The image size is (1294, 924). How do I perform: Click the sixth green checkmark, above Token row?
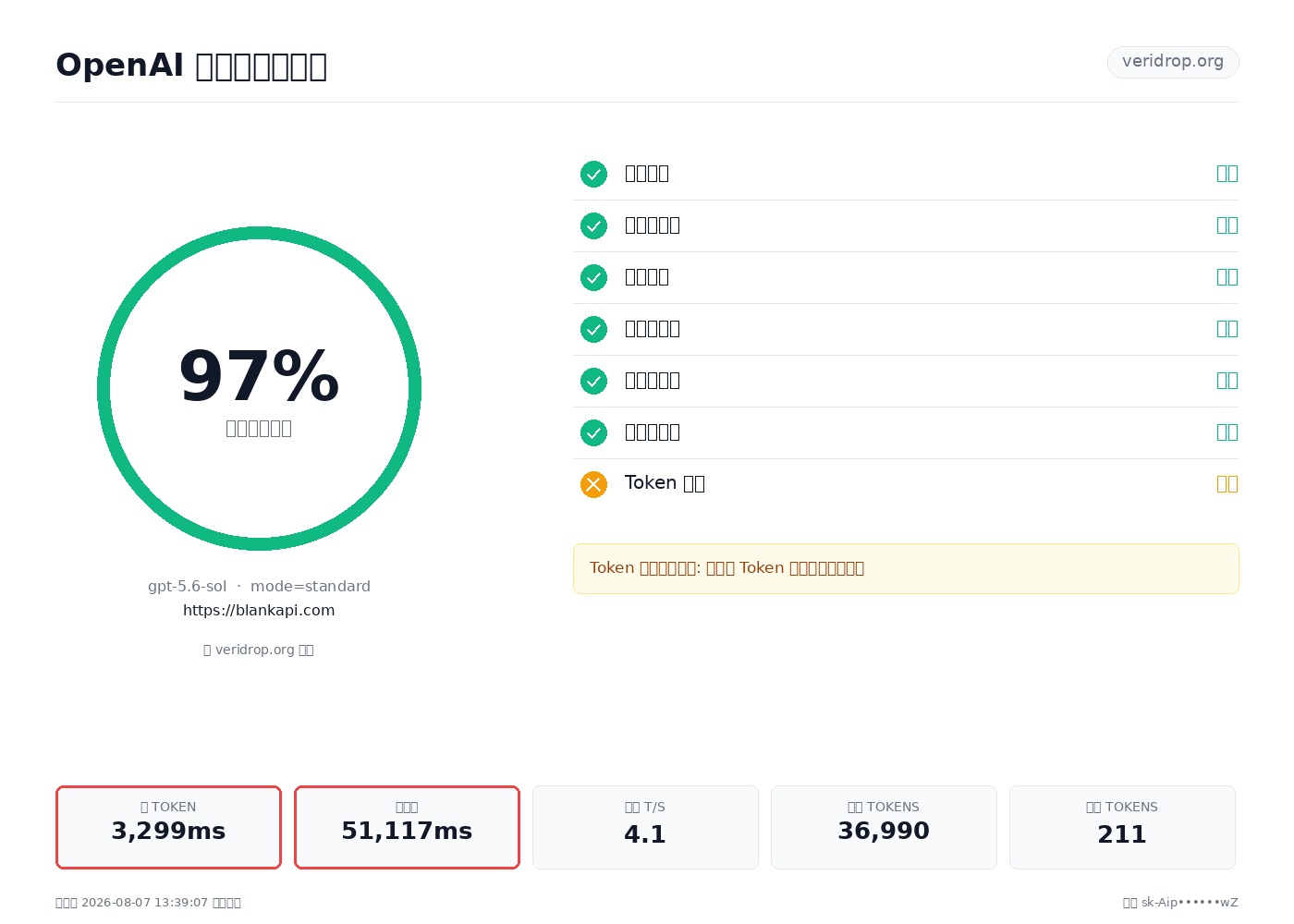point(593,432)
